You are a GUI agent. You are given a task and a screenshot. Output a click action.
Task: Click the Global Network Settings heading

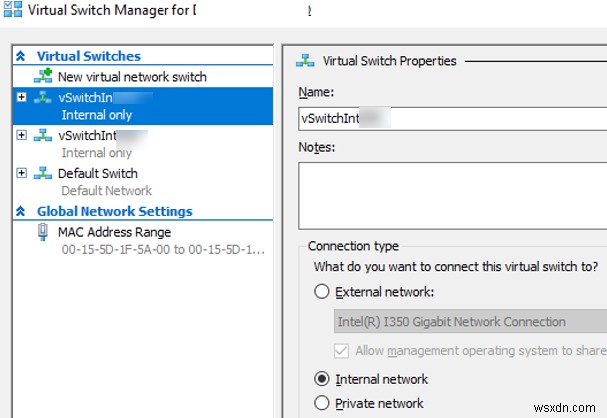115,211
